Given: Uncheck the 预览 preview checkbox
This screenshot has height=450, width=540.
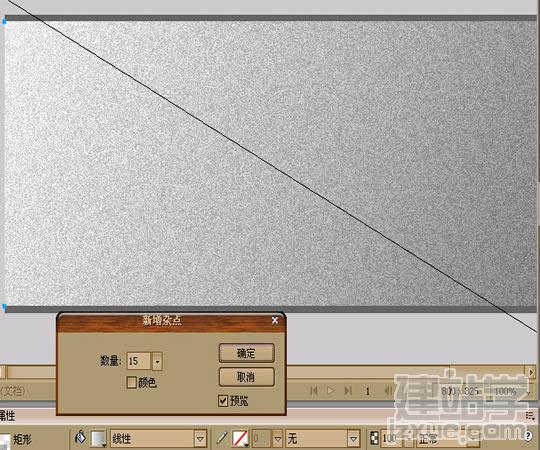Looking at the screenshot, I should click(x=223, y=400).
